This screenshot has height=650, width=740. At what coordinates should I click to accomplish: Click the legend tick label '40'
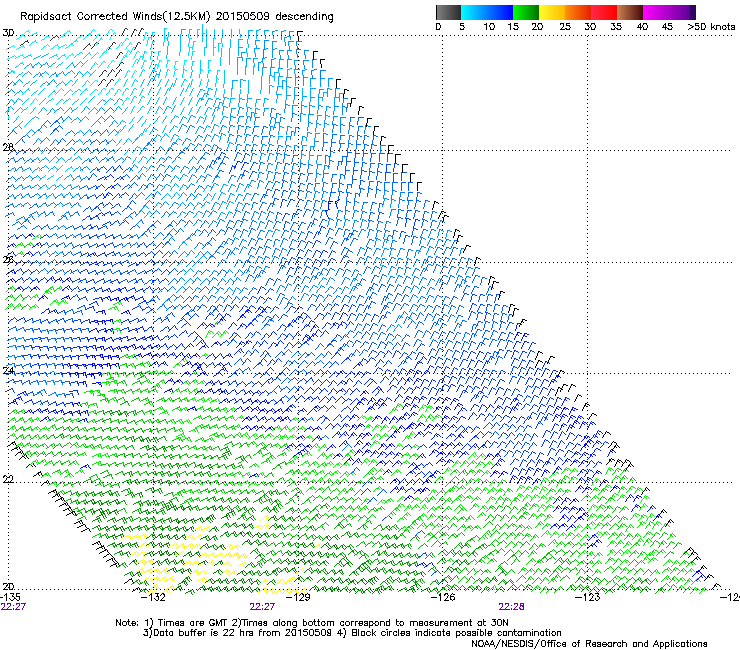642,27
